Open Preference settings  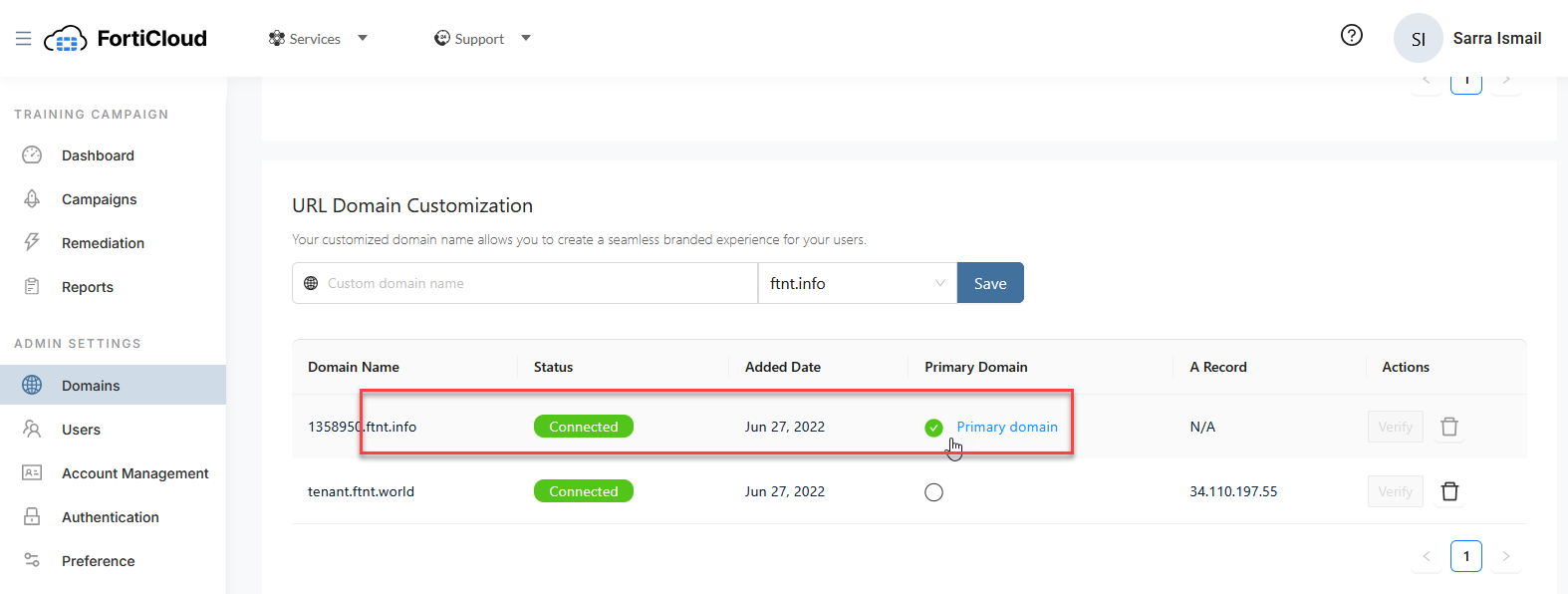(99, 561)
